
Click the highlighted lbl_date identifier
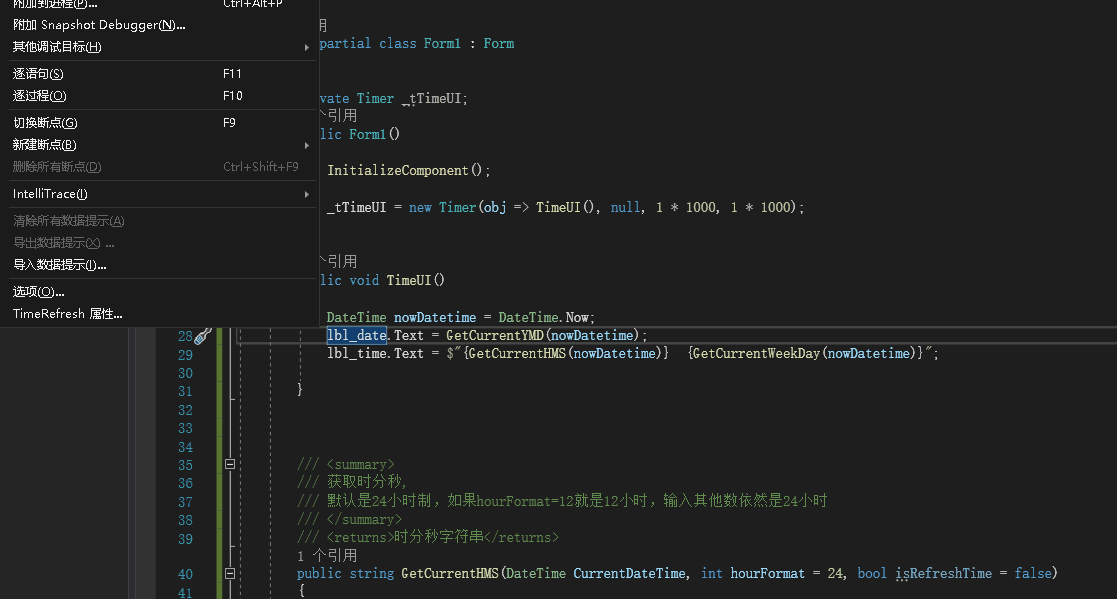pyautogui.click(x=356, y=335)
